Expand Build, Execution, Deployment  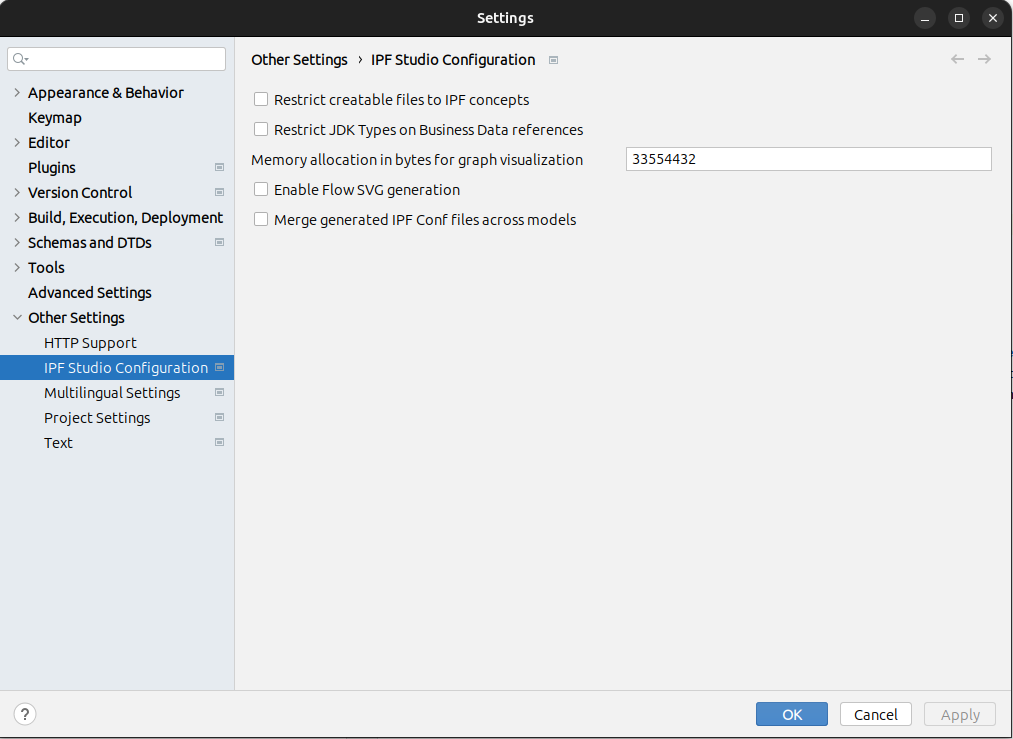[x=16, y=217]
